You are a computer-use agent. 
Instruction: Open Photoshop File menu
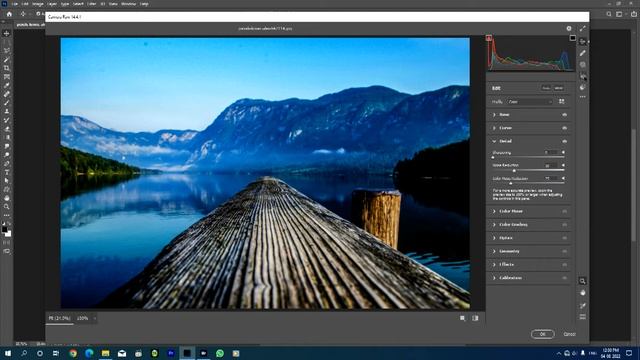pos(15,4)
